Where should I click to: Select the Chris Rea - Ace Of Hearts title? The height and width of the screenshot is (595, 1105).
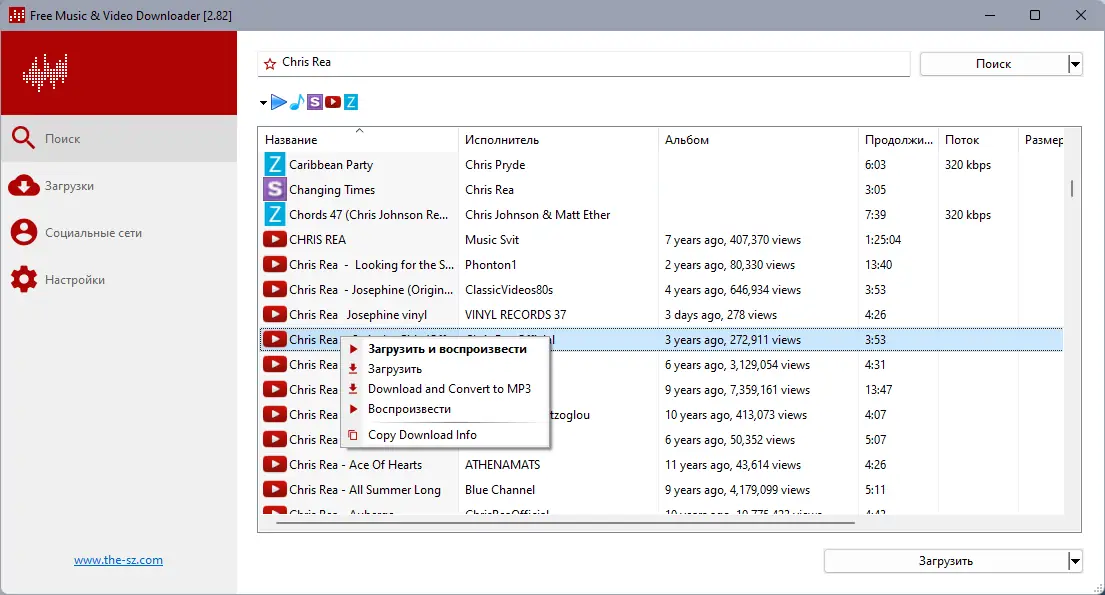point(355,465)
